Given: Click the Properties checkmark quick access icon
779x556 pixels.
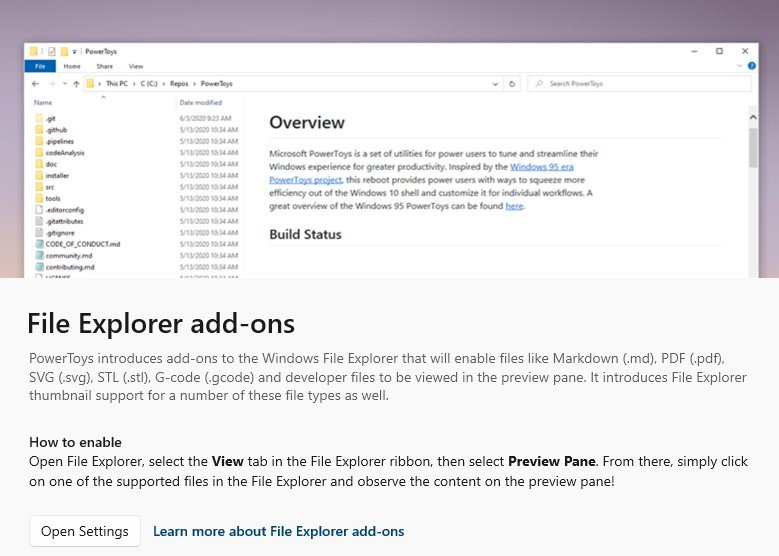Looking at the screenshot, I should point(51,51).
